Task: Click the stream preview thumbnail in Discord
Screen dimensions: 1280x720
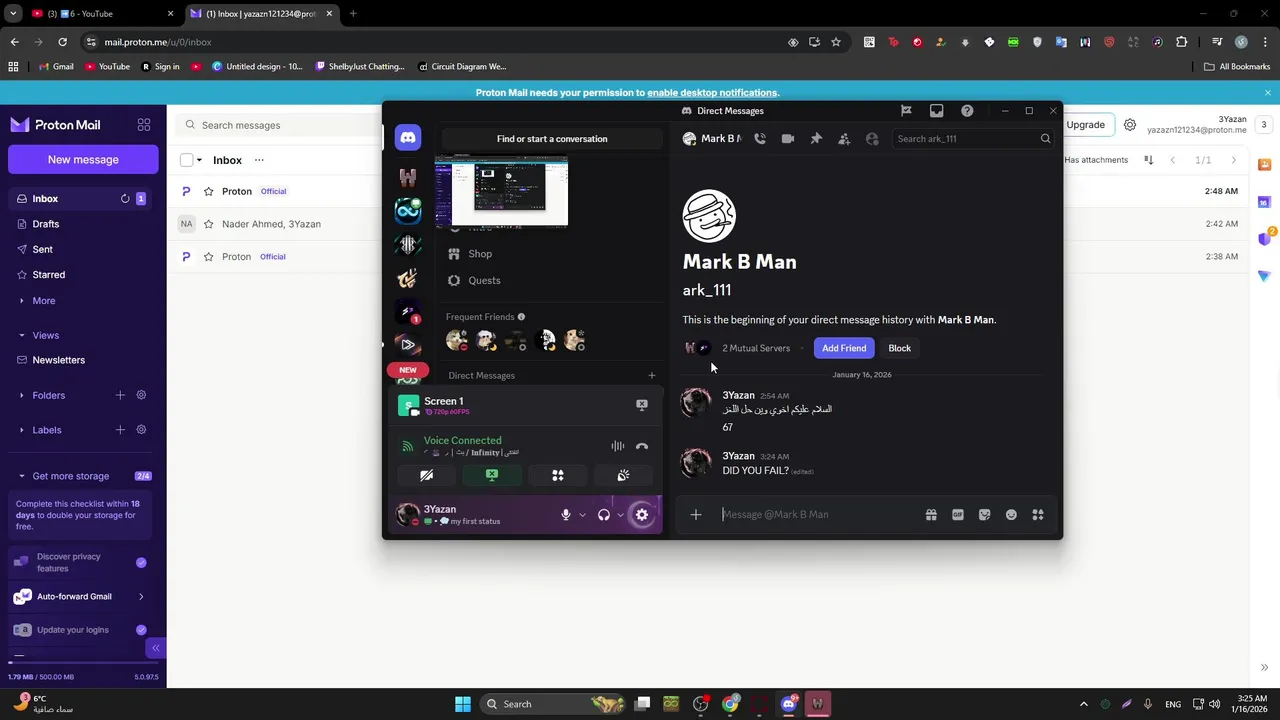Action: pos(501,192)
